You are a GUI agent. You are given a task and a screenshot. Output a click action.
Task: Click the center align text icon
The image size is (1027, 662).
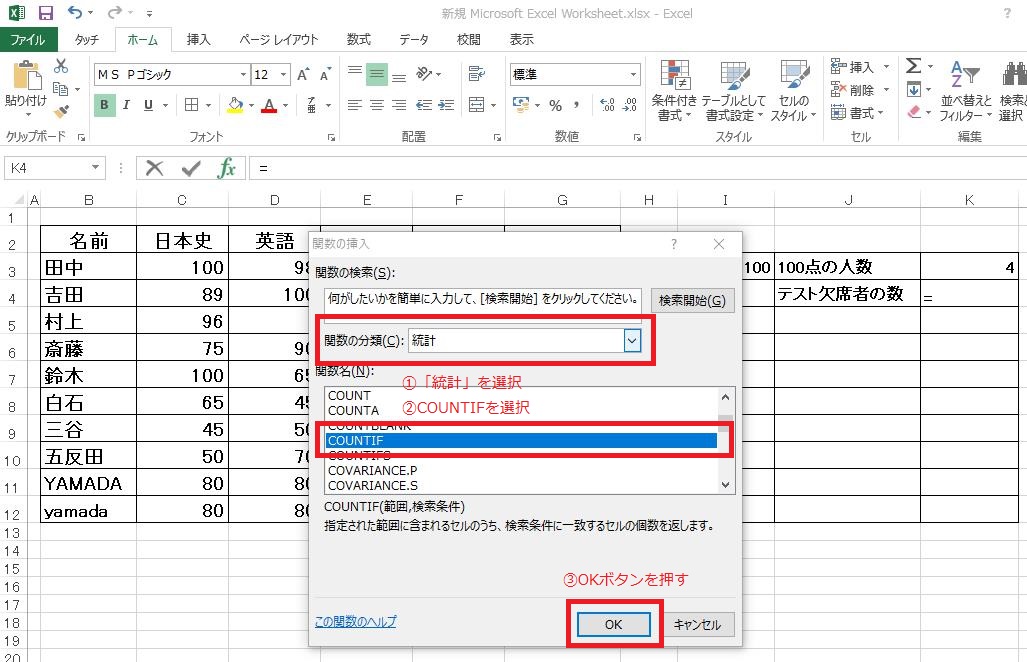coord(377,105)
